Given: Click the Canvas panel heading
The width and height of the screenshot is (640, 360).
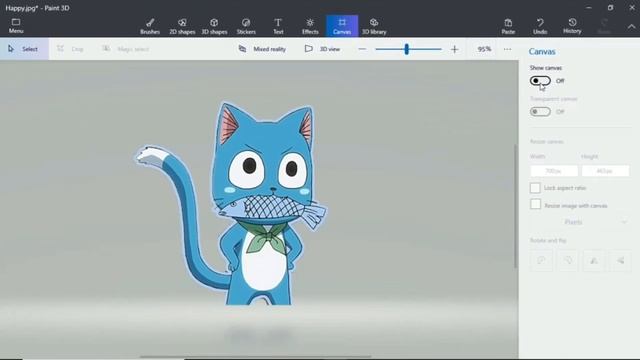Looking at the screenshot, I should click(542, 51).
